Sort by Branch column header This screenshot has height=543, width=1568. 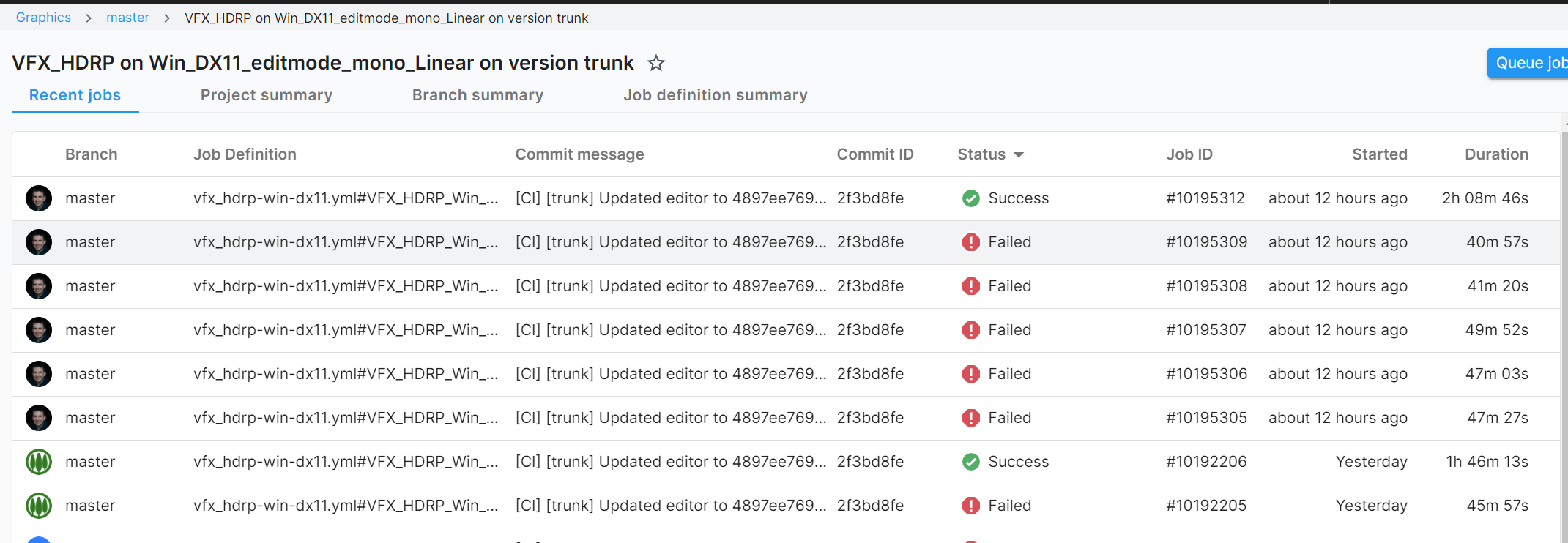(x=91, y=154)
